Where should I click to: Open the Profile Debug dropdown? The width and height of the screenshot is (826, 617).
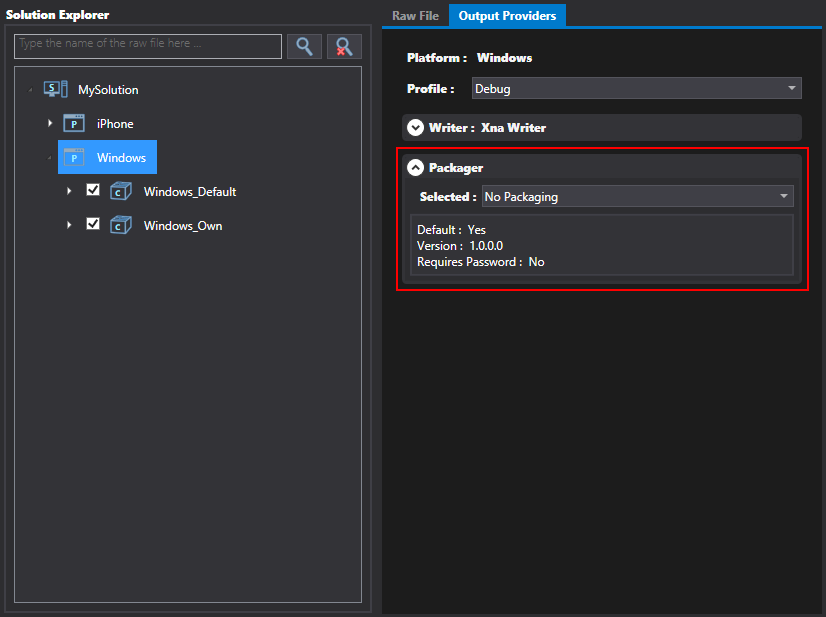pos(636,88)
